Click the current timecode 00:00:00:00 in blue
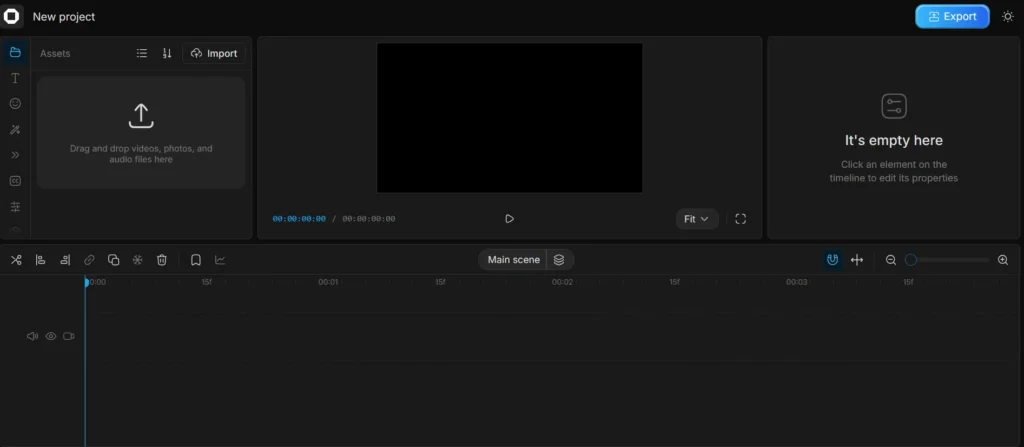 (x=299, y=219)
